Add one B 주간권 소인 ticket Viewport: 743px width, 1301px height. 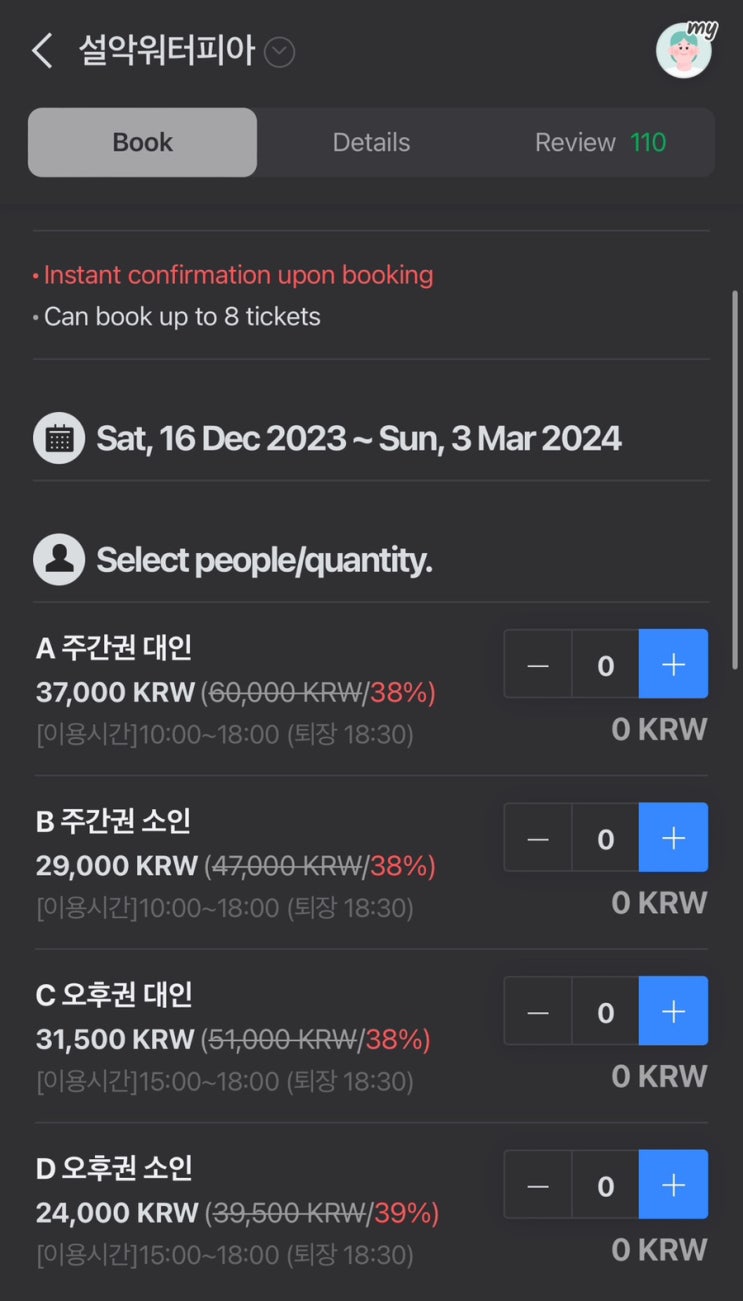point(673,838)
